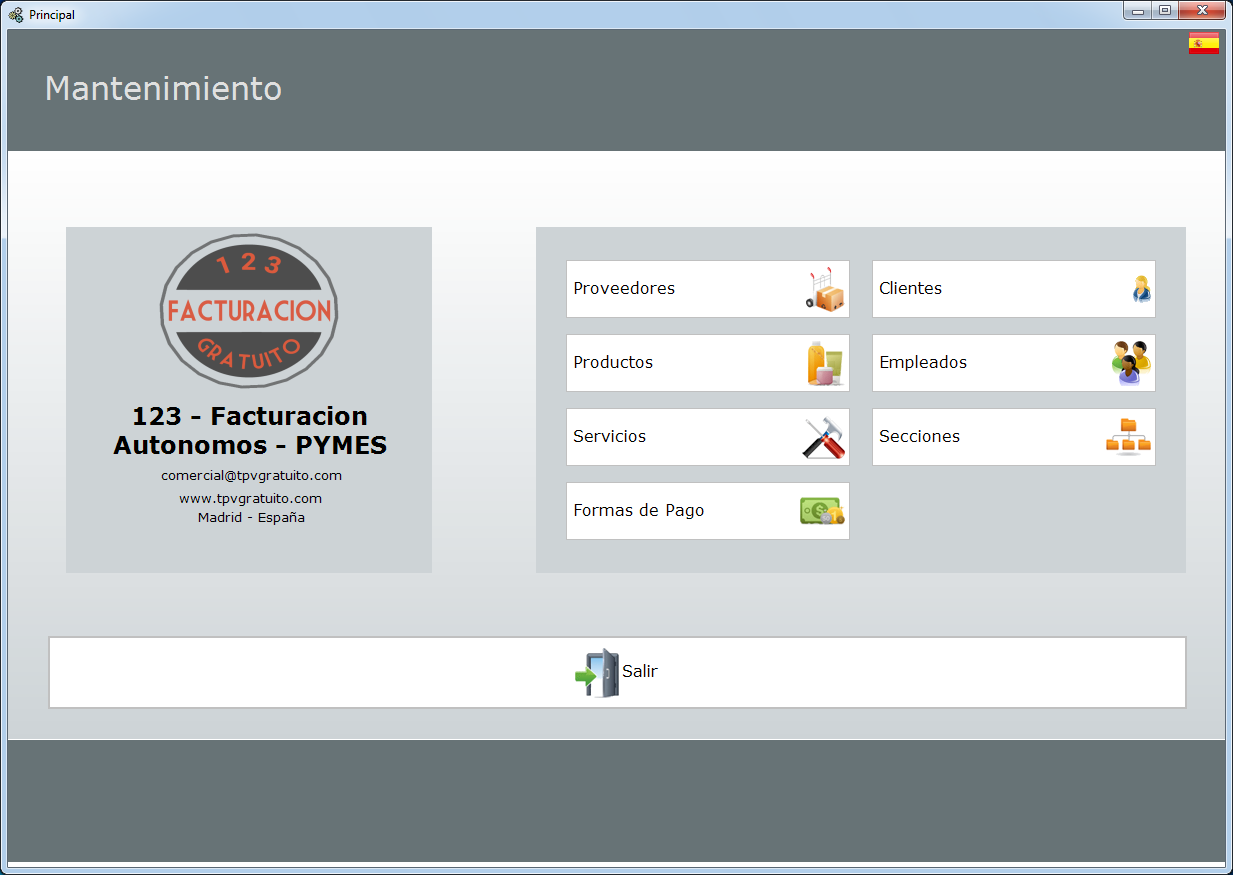Select the Spanish flag language icon
This screenshot has height=875, width=1233.
click(x=1203, y=43)
